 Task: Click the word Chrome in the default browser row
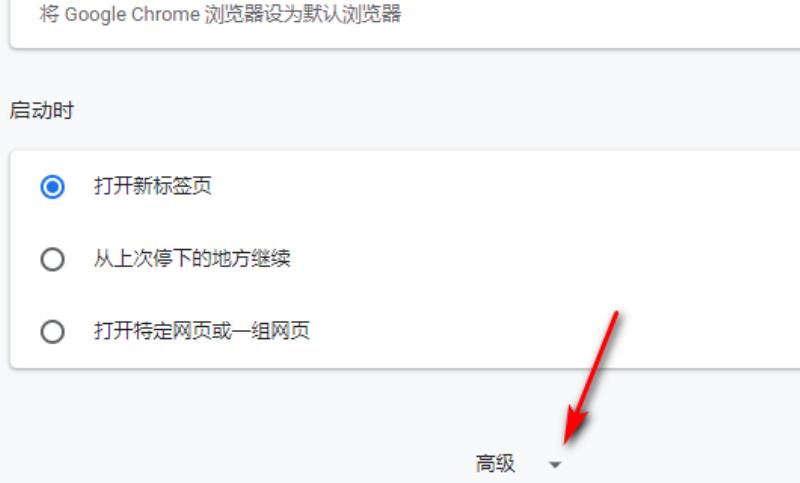[165, 14]
